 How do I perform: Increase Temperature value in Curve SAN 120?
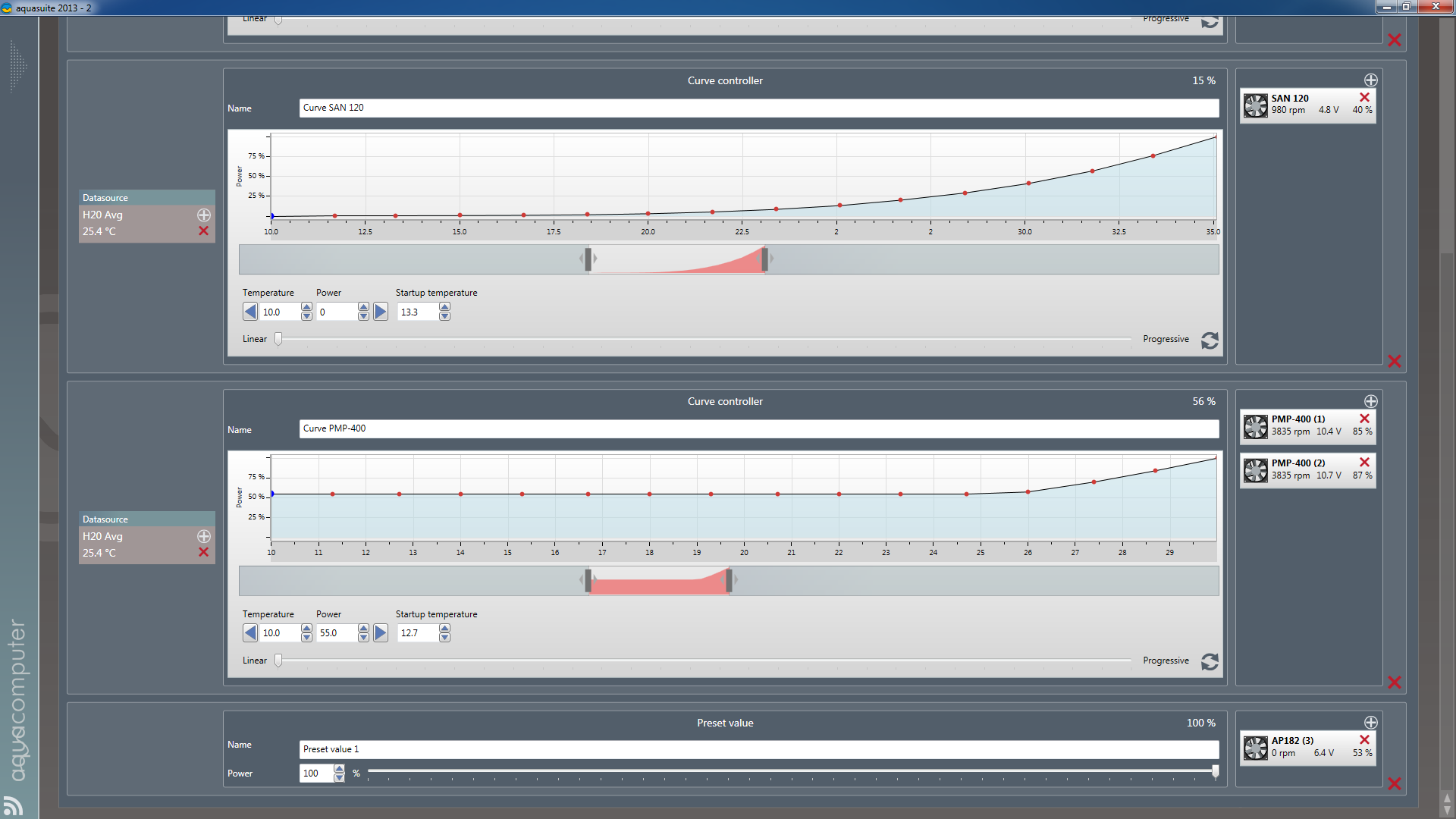tap(306, 307)
